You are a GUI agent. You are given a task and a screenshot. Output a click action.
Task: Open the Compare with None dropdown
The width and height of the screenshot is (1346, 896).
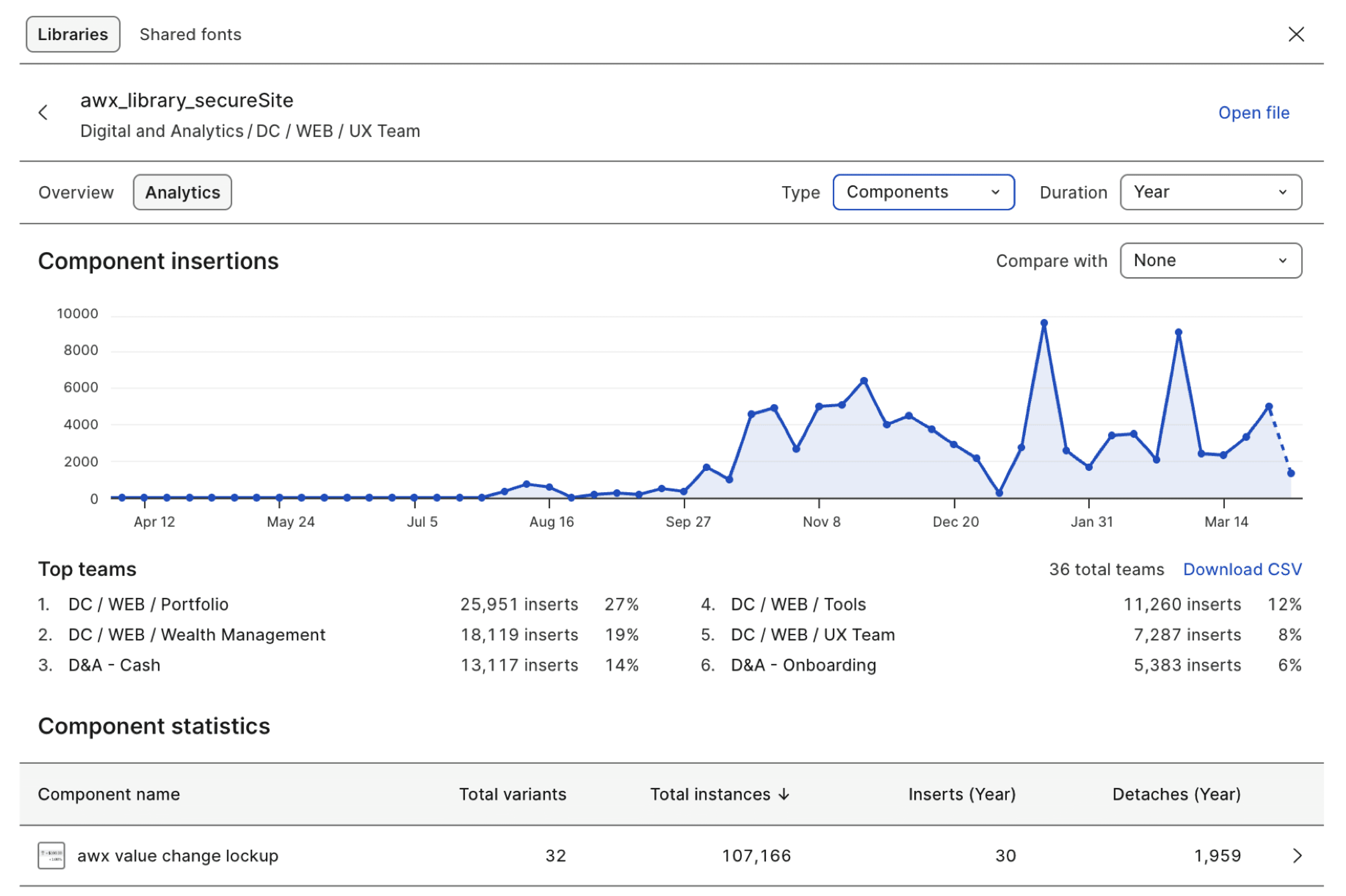click(1210, 261)
